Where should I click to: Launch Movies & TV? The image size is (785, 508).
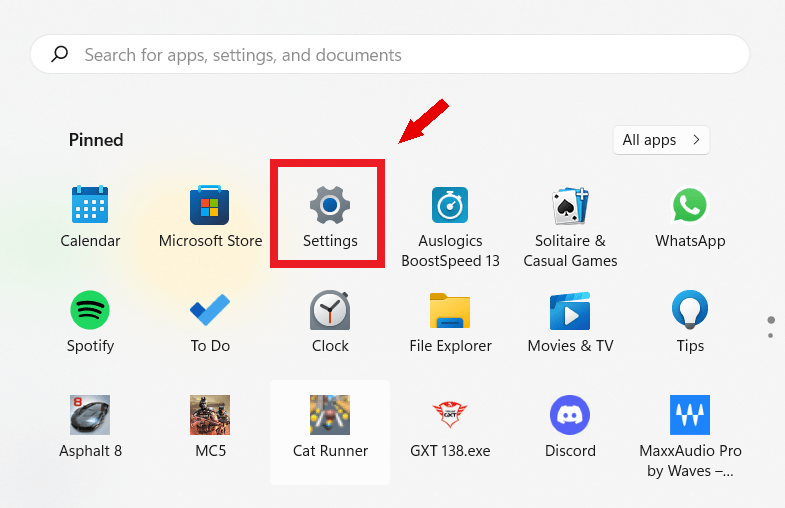pyautogui.click(x=570, y=322)
